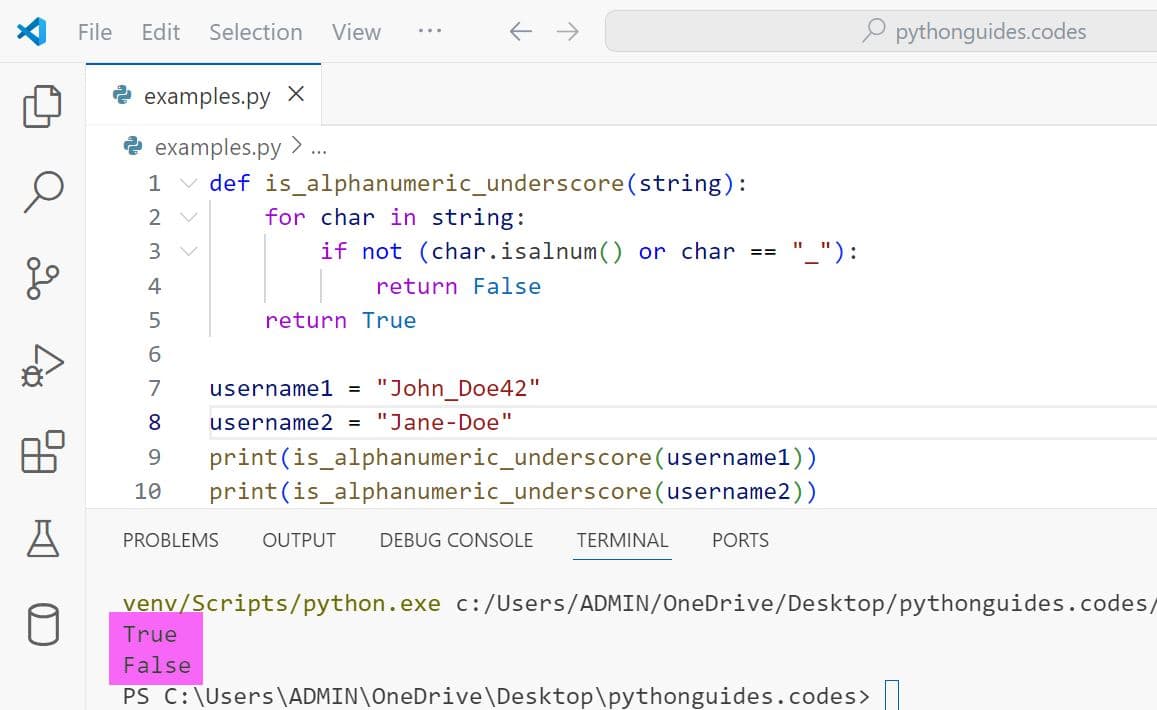
Task: Open the View menu
Action: pos(356,32)
